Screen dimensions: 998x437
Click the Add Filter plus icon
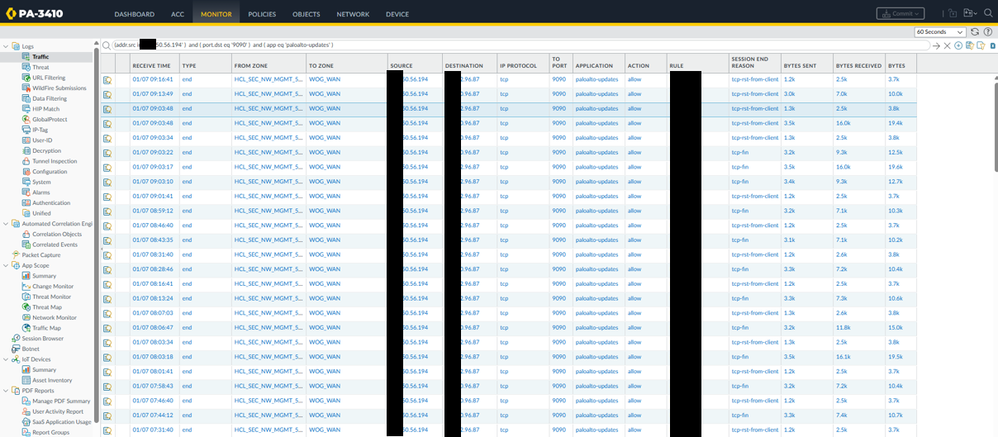(x=958, y=45)
